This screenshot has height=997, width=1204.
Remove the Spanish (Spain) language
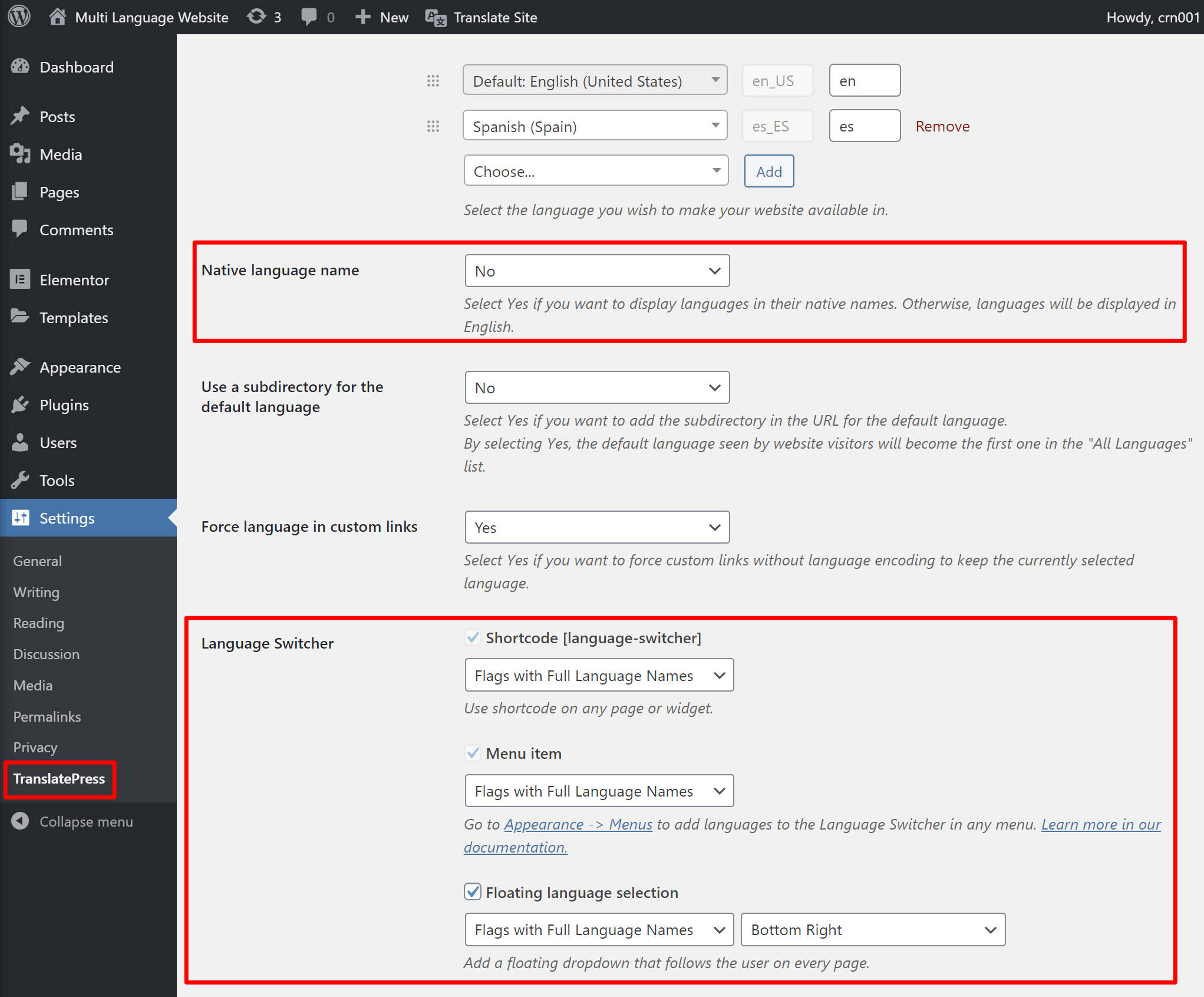pyautogui.click(x=942, y=126)
